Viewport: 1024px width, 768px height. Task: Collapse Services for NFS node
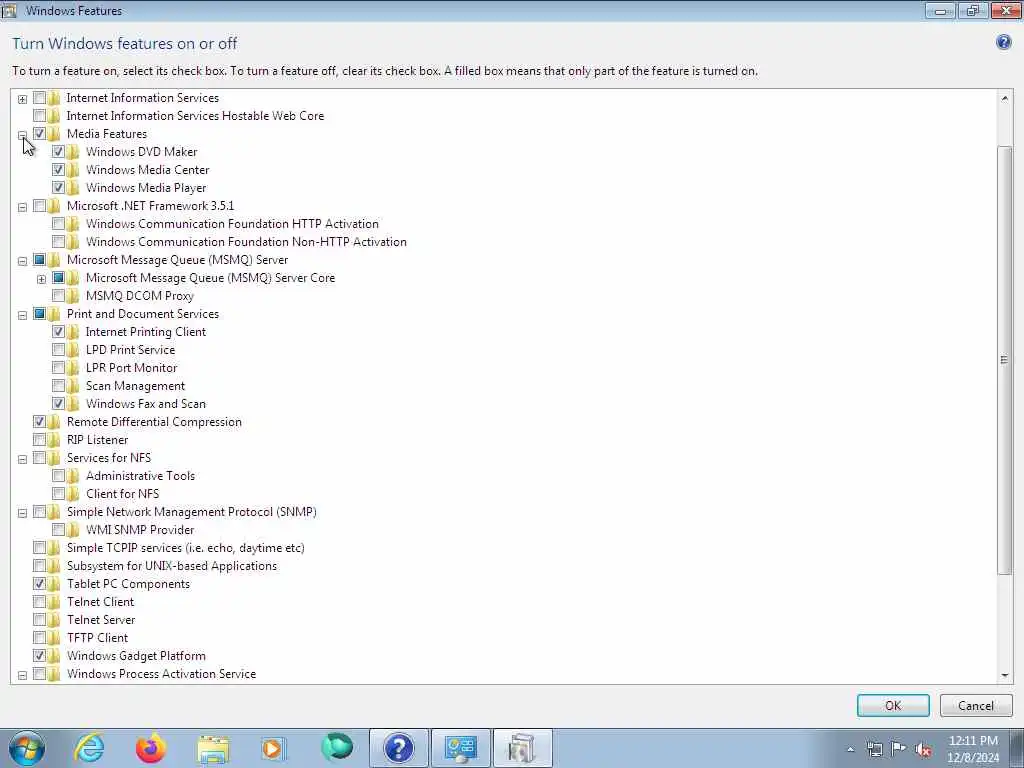click(x=22, y=459)
